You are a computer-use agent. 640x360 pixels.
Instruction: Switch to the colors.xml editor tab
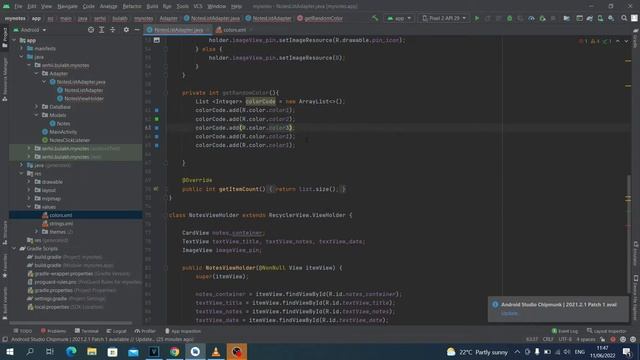point(234,30)
